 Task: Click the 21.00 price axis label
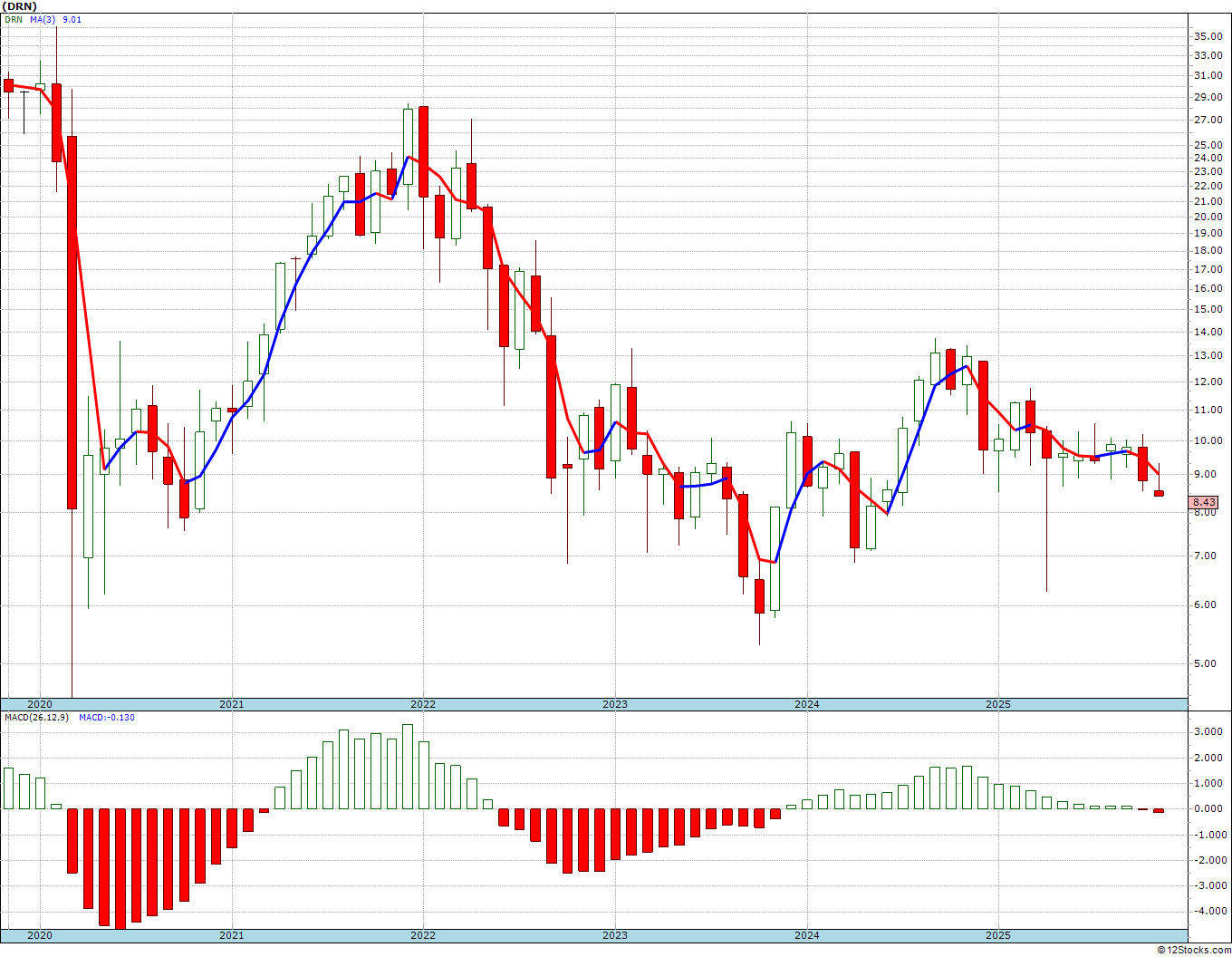pos(1208,201)
